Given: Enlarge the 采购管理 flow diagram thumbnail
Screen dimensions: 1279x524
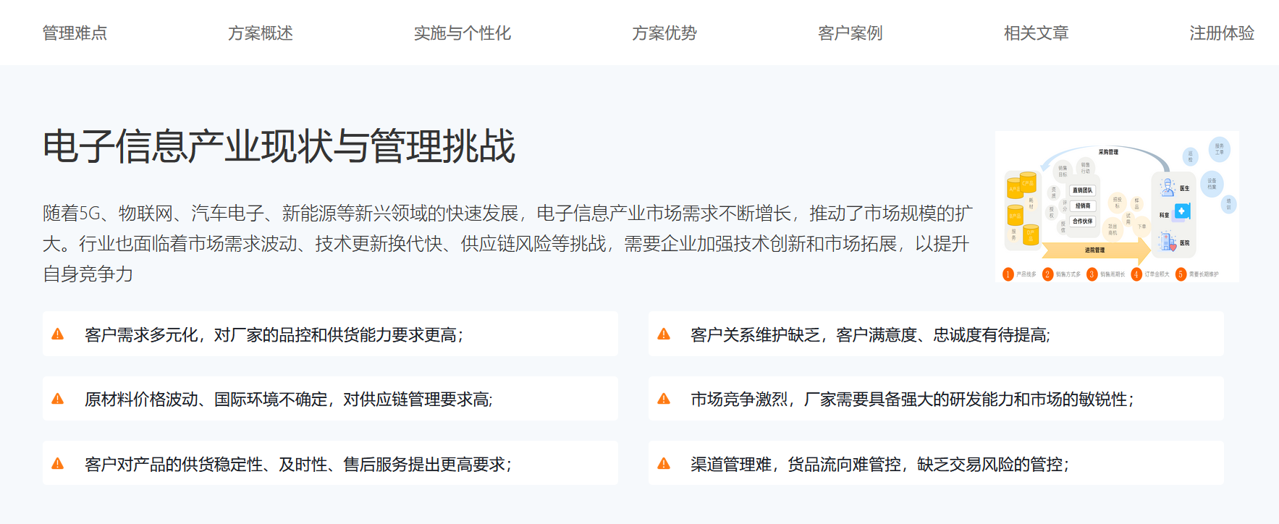Looking at the screenshot, I should click(1117, 206).
